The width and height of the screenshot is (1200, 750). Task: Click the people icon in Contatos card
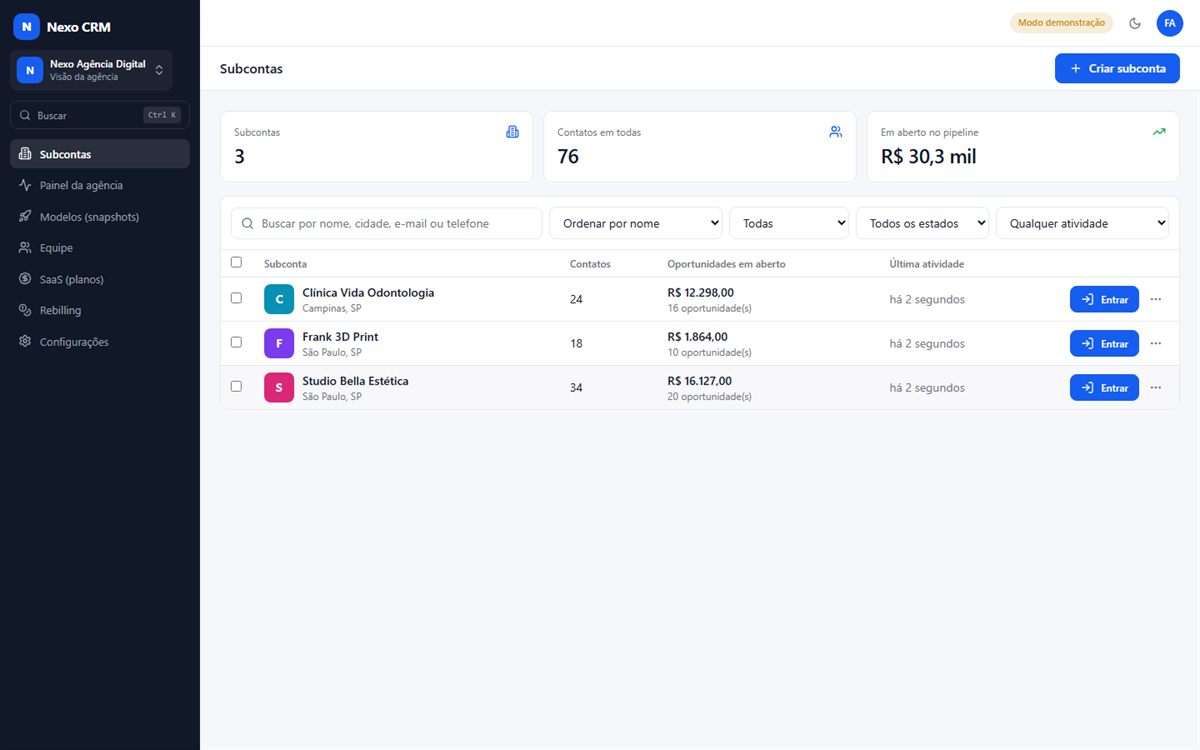tap(836, 132)
